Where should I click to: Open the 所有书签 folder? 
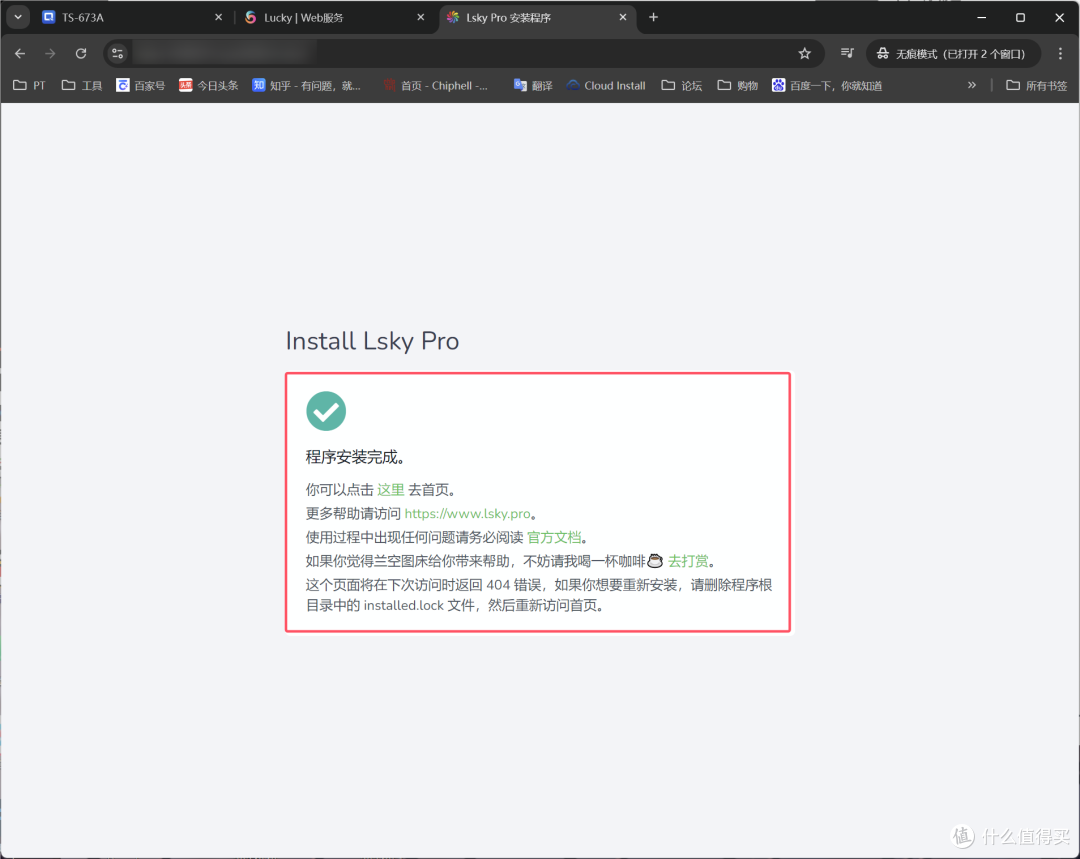(x=1037, y=85)
